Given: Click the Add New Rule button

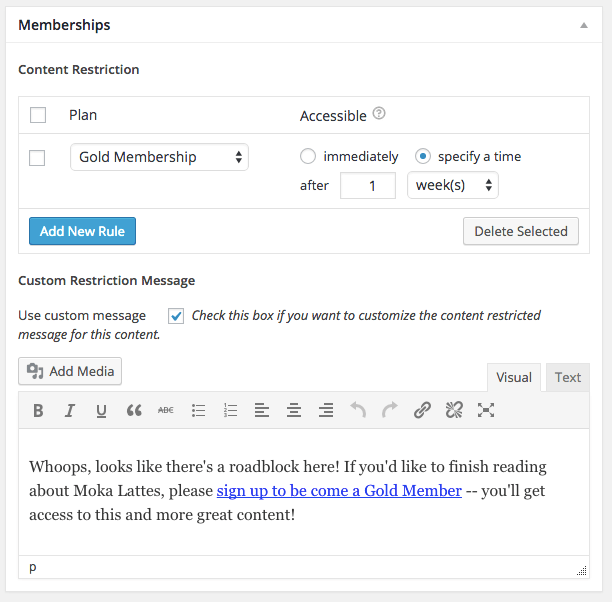Looking at the screenshot, I should [82, 231].
